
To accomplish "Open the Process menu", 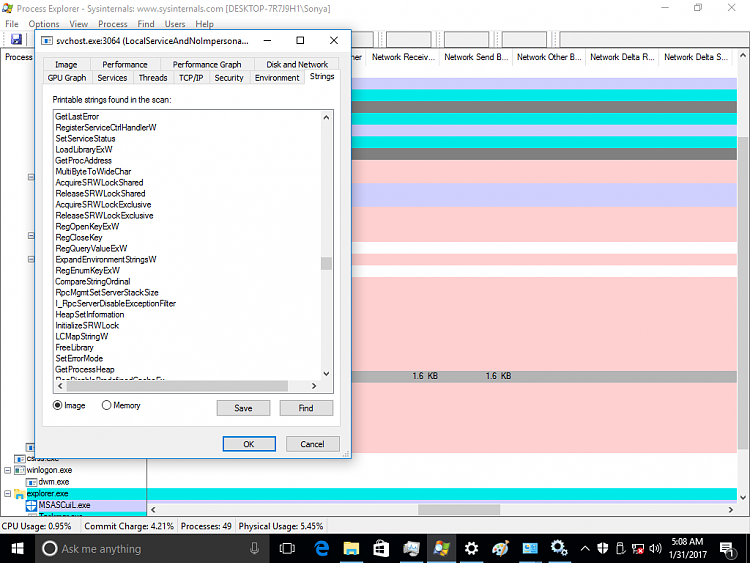I will click(113, 24).
